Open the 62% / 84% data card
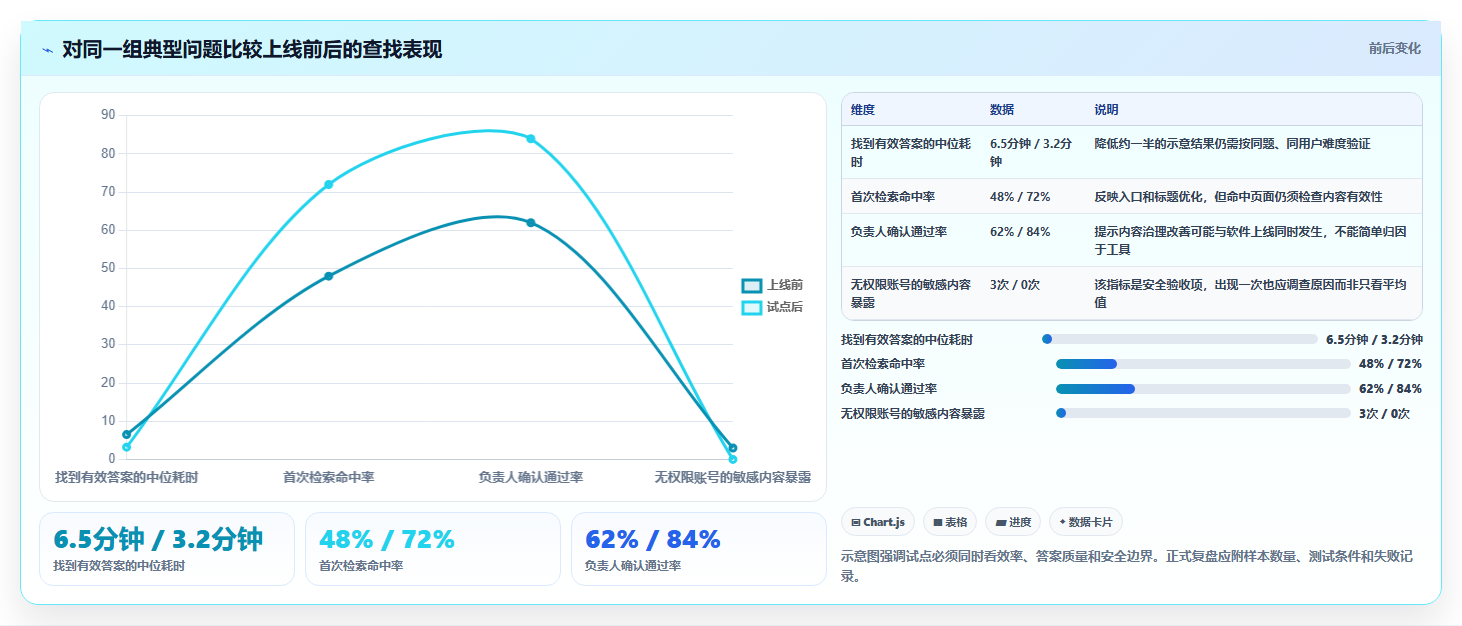Image resolution: width=1462 pixels, height=626 pixels. pyautogui.click(x=699, y=549)
